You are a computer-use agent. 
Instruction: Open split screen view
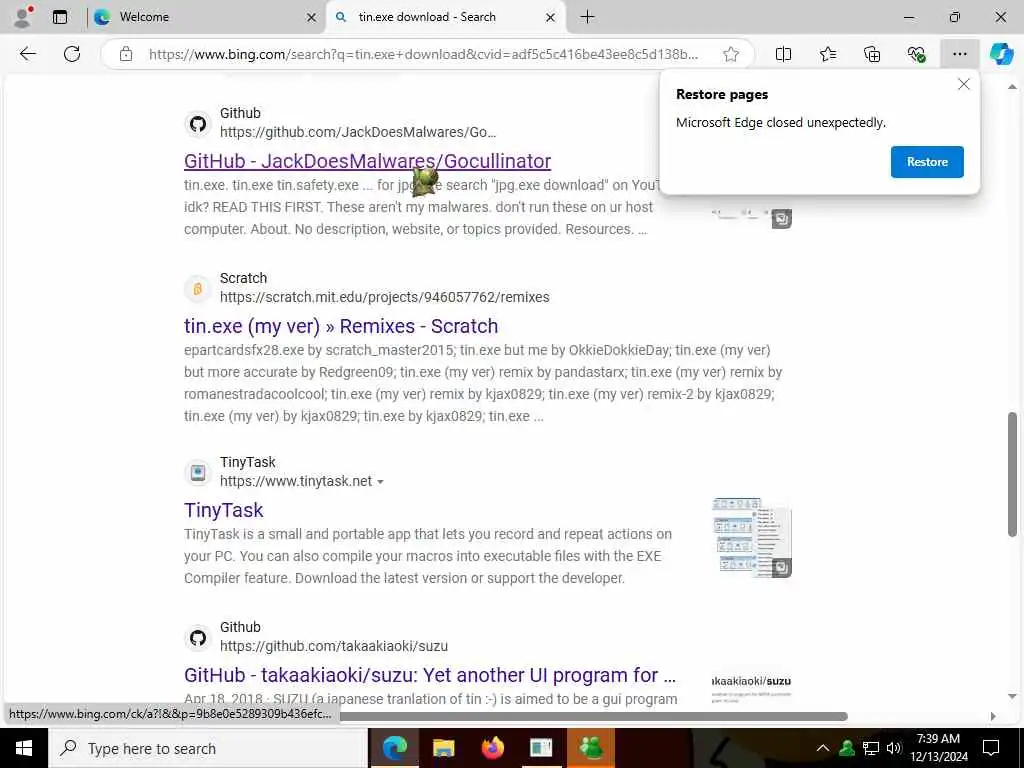[x=783, y=54]
